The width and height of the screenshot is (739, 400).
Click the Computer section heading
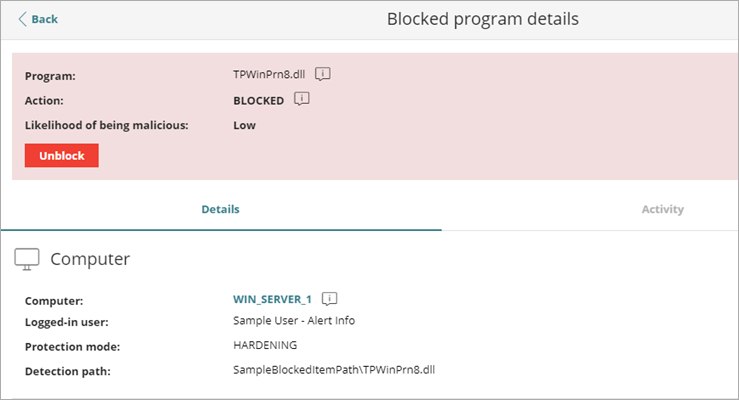click(90, 259)
